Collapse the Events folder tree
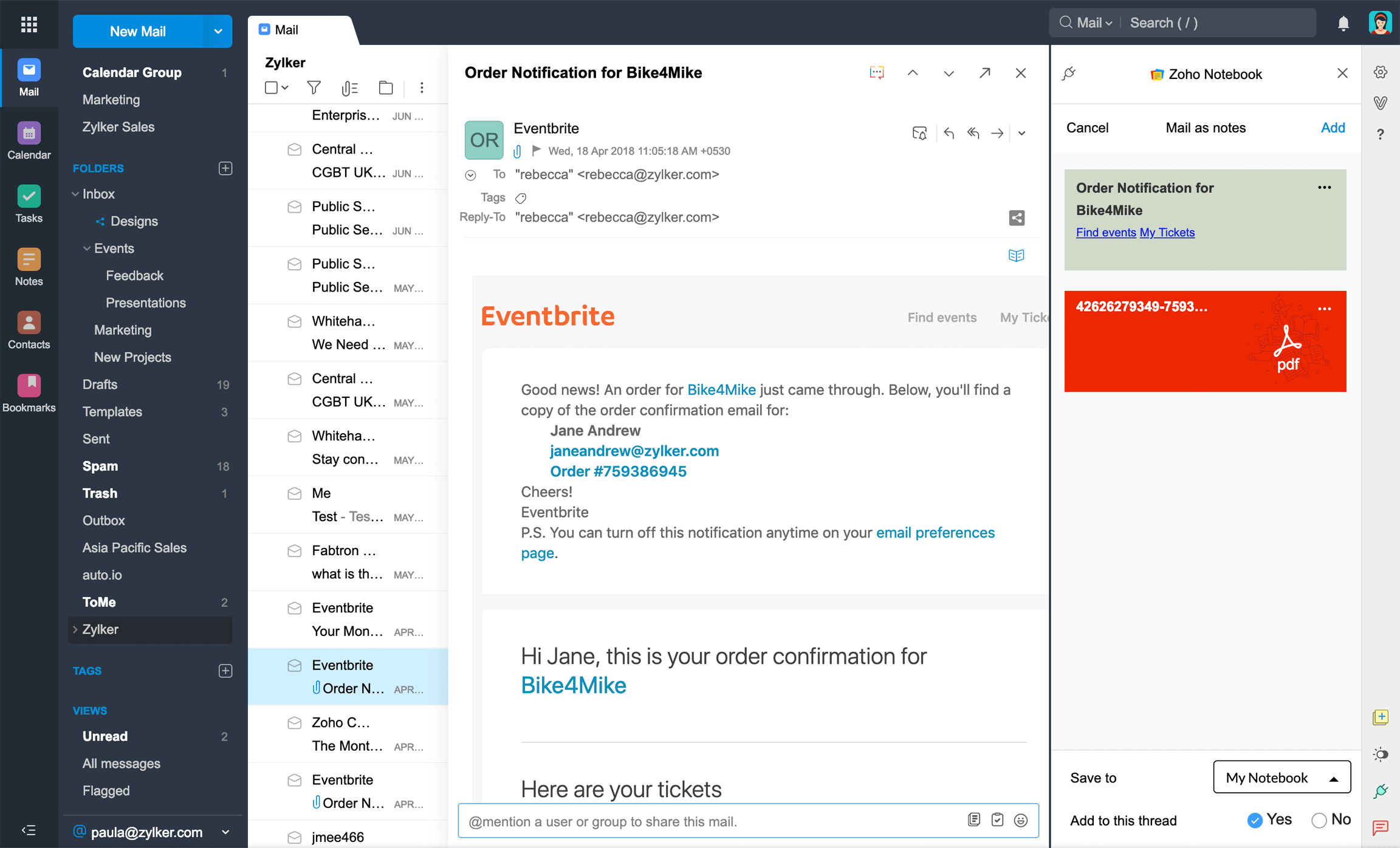Screen dimensions: 1400x848 pyautogui.click(x=87, y=248)
